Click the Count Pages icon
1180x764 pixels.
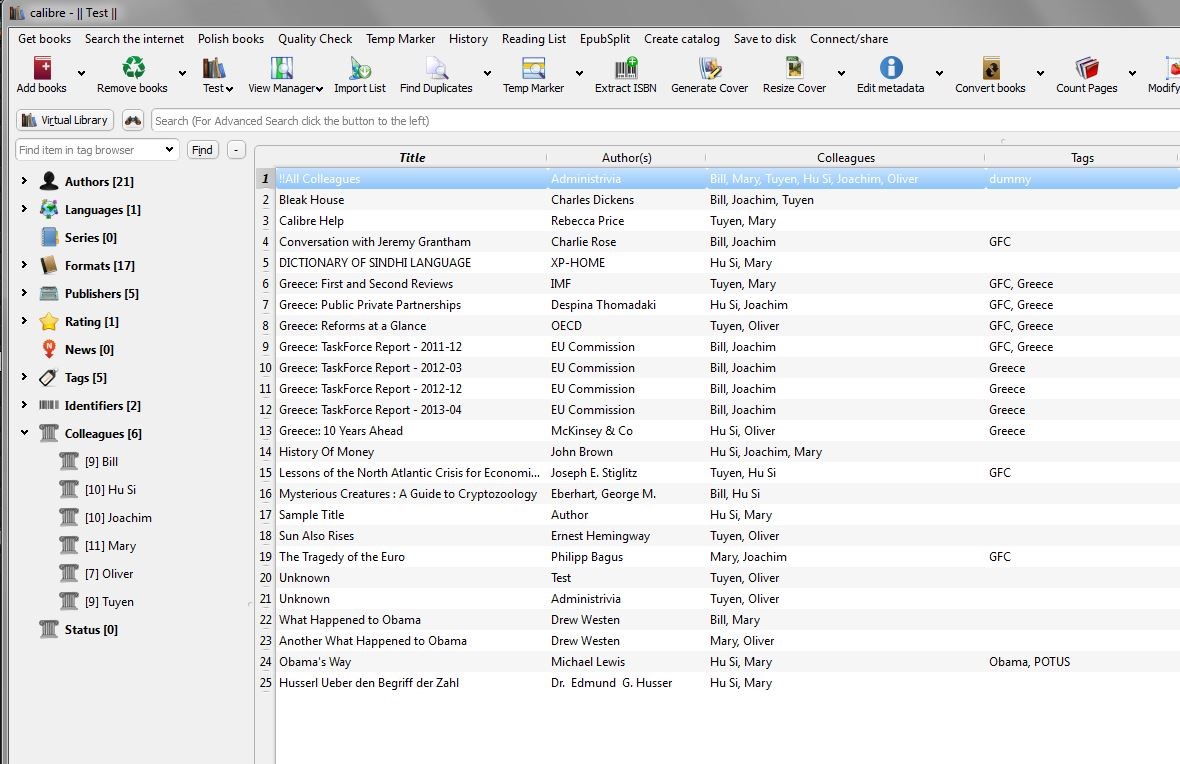pos(1086,69)
